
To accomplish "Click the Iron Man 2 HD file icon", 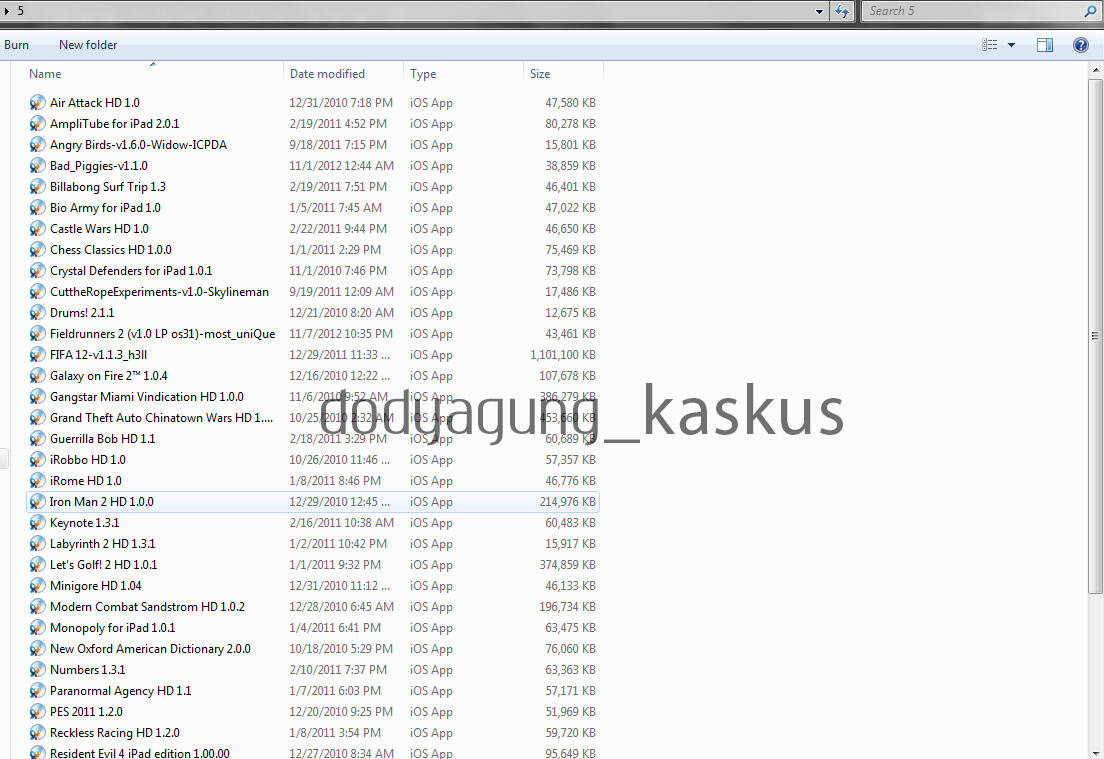I will coord(37,502).
